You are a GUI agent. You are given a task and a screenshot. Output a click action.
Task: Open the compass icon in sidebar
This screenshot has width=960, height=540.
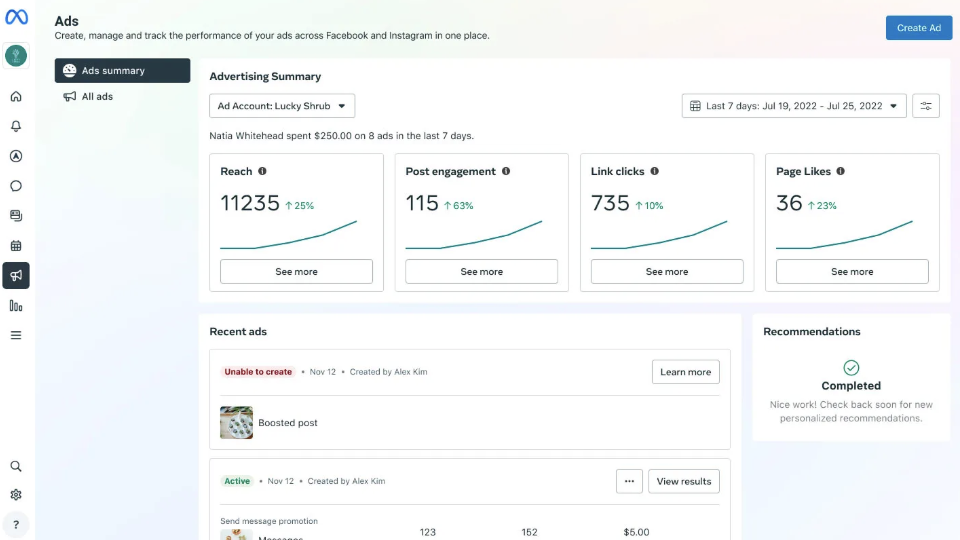pos(16,156)
